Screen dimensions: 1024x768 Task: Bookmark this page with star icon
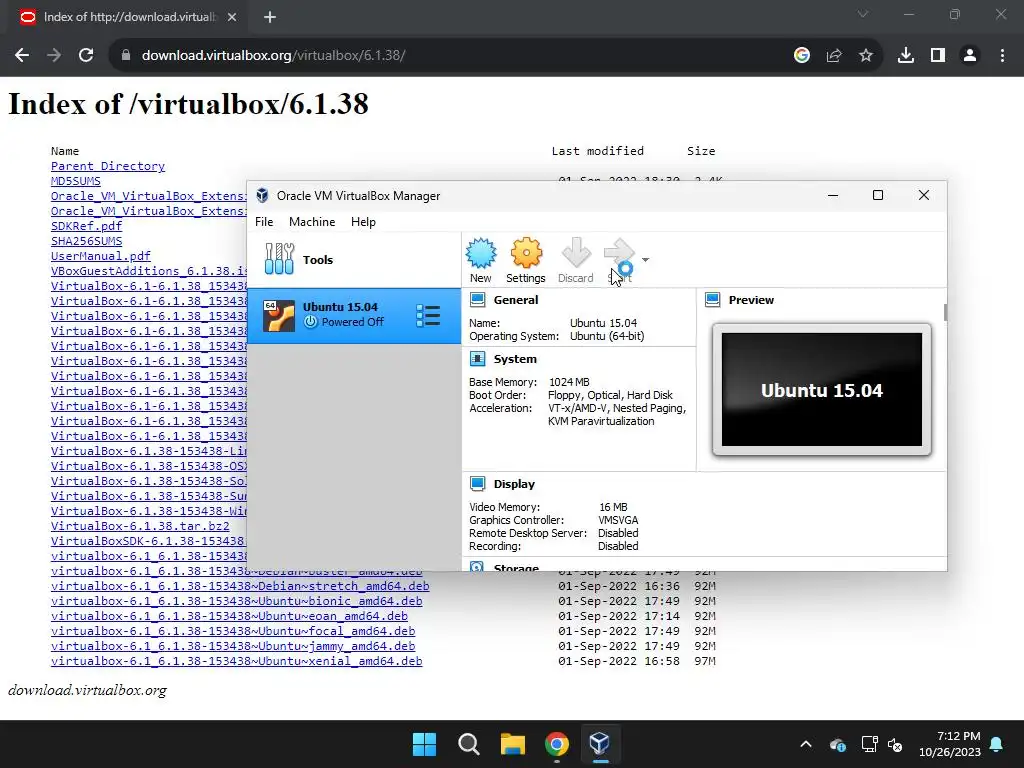click(866, 56)
